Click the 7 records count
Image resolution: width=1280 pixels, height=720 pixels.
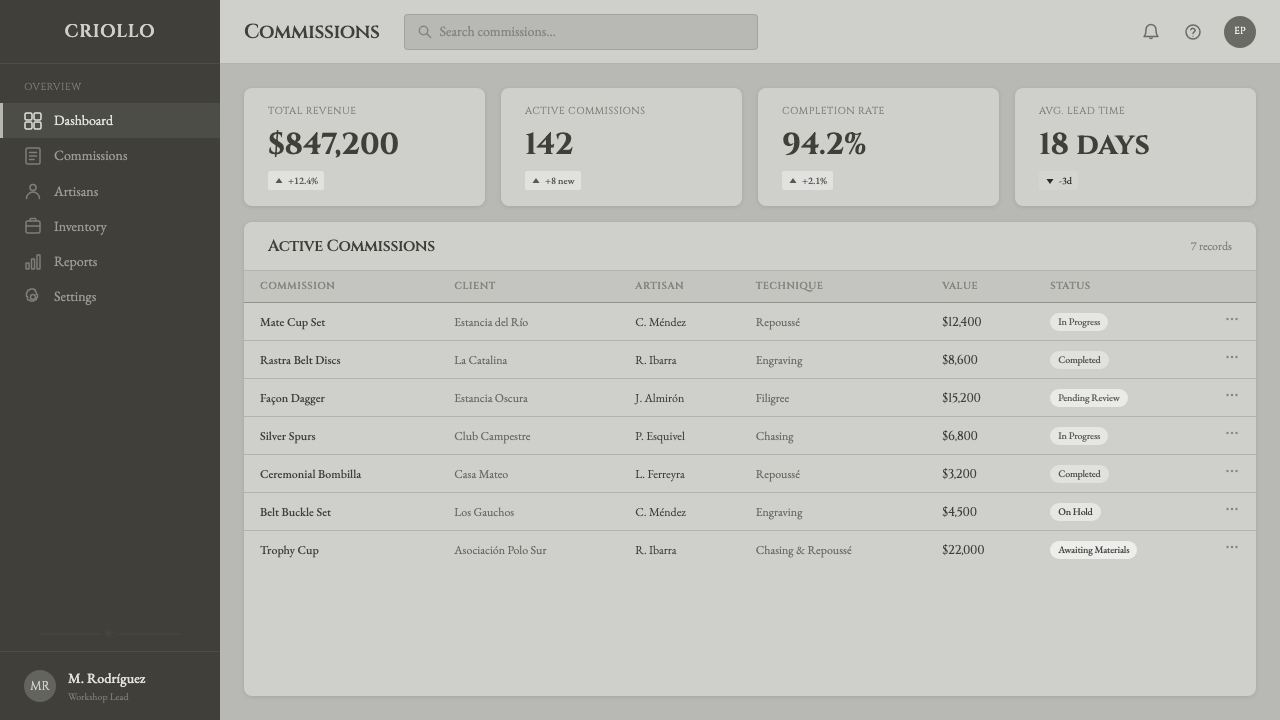tap(1211, 246)
